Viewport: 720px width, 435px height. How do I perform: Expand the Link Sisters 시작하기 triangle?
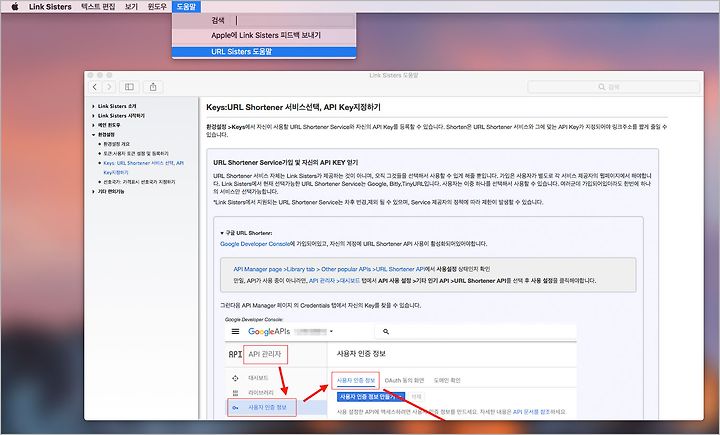click(x=93, y=116)
